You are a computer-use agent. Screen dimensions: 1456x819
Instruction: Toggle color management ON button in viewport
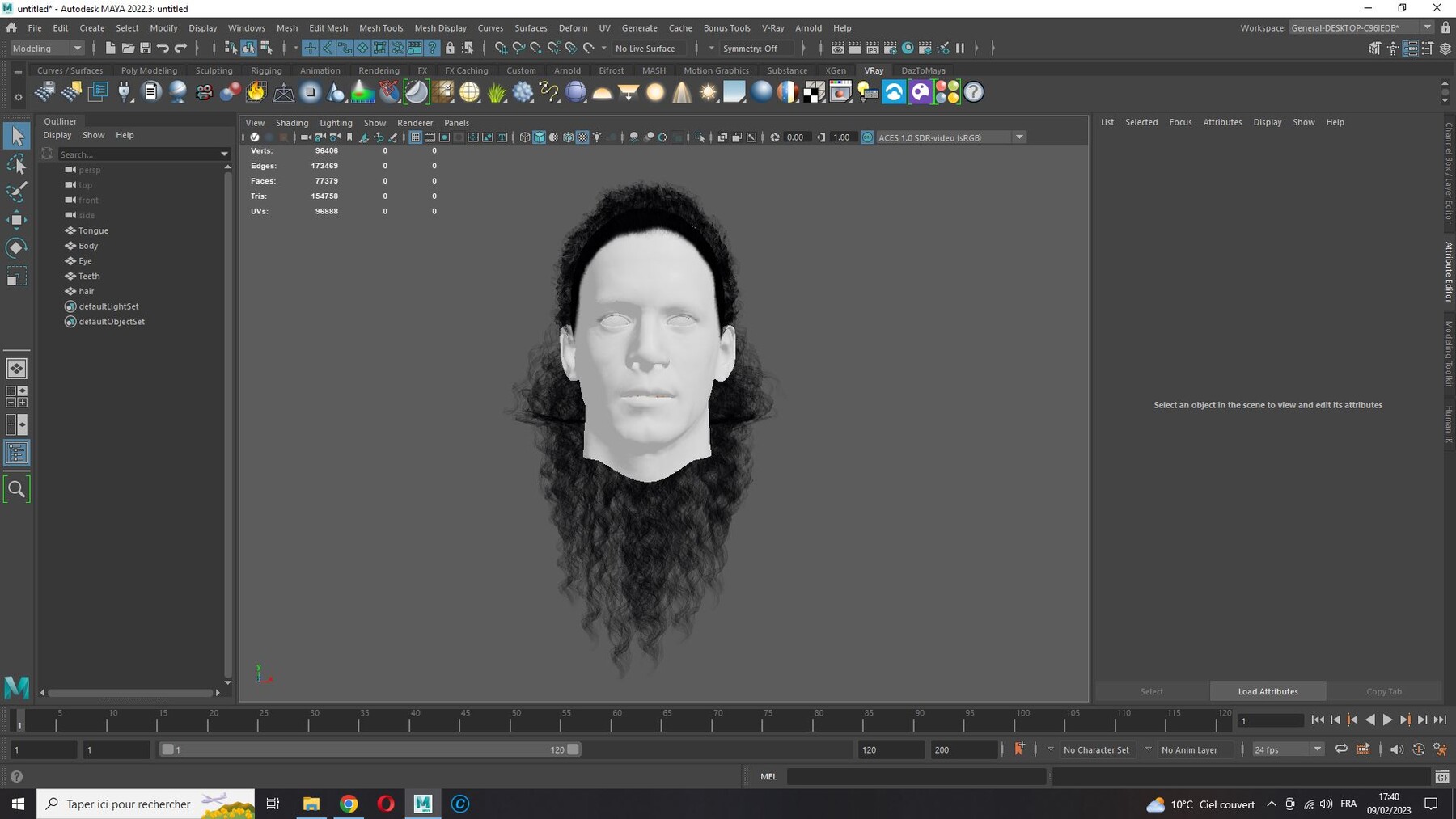click(867, 137)
